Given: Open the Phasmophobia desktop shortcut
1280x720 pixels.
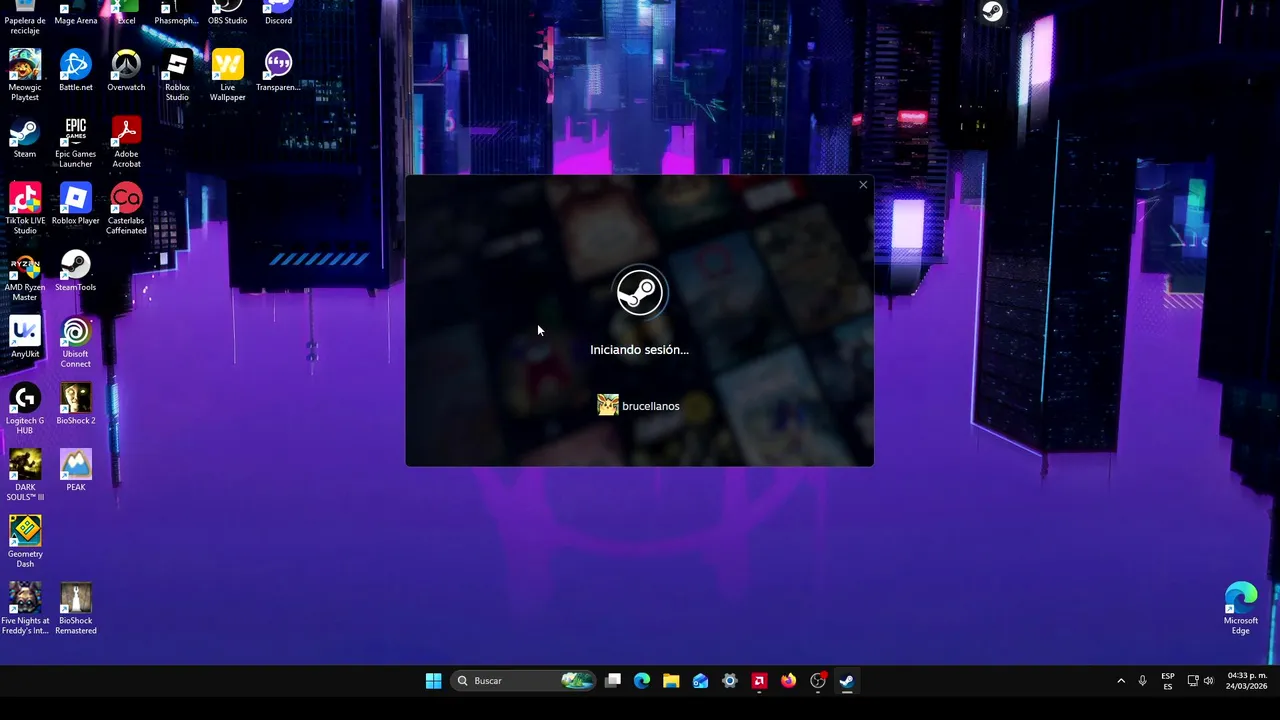Looking at the screenshot, I should [177, 14].
